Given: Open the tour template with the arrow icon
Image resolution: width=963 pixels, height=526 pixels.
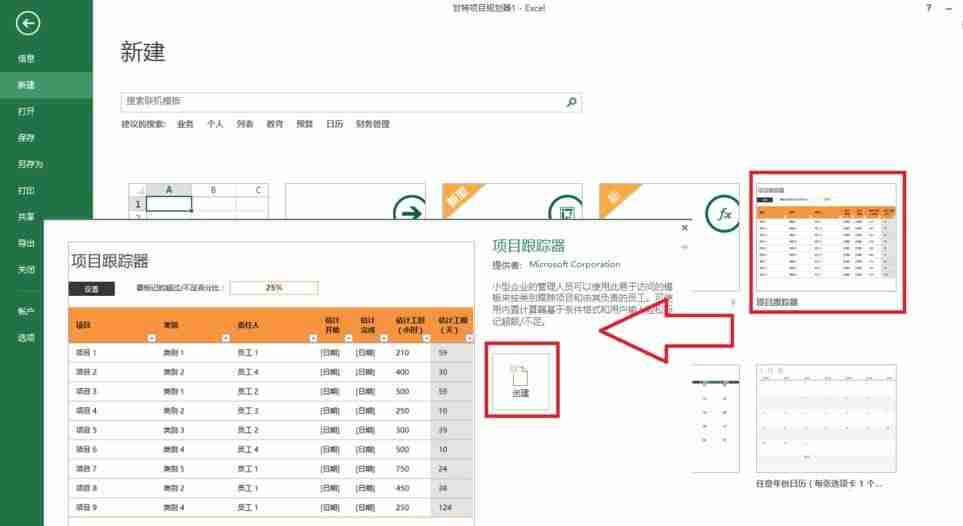Looking at the screenshot, I should click(355, 201).
